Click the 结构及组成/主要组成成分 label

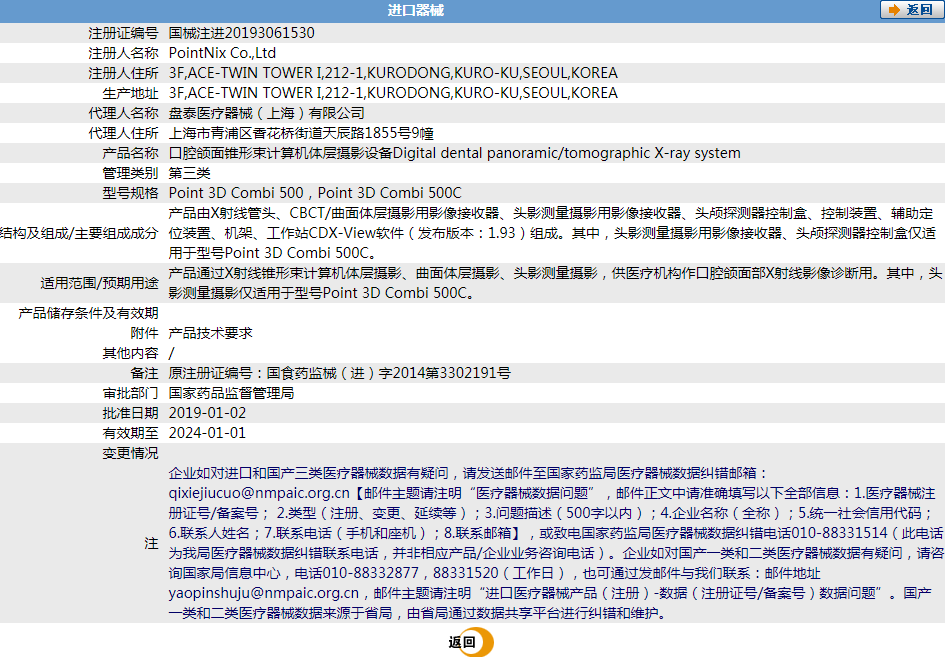(x=79, y=233)
